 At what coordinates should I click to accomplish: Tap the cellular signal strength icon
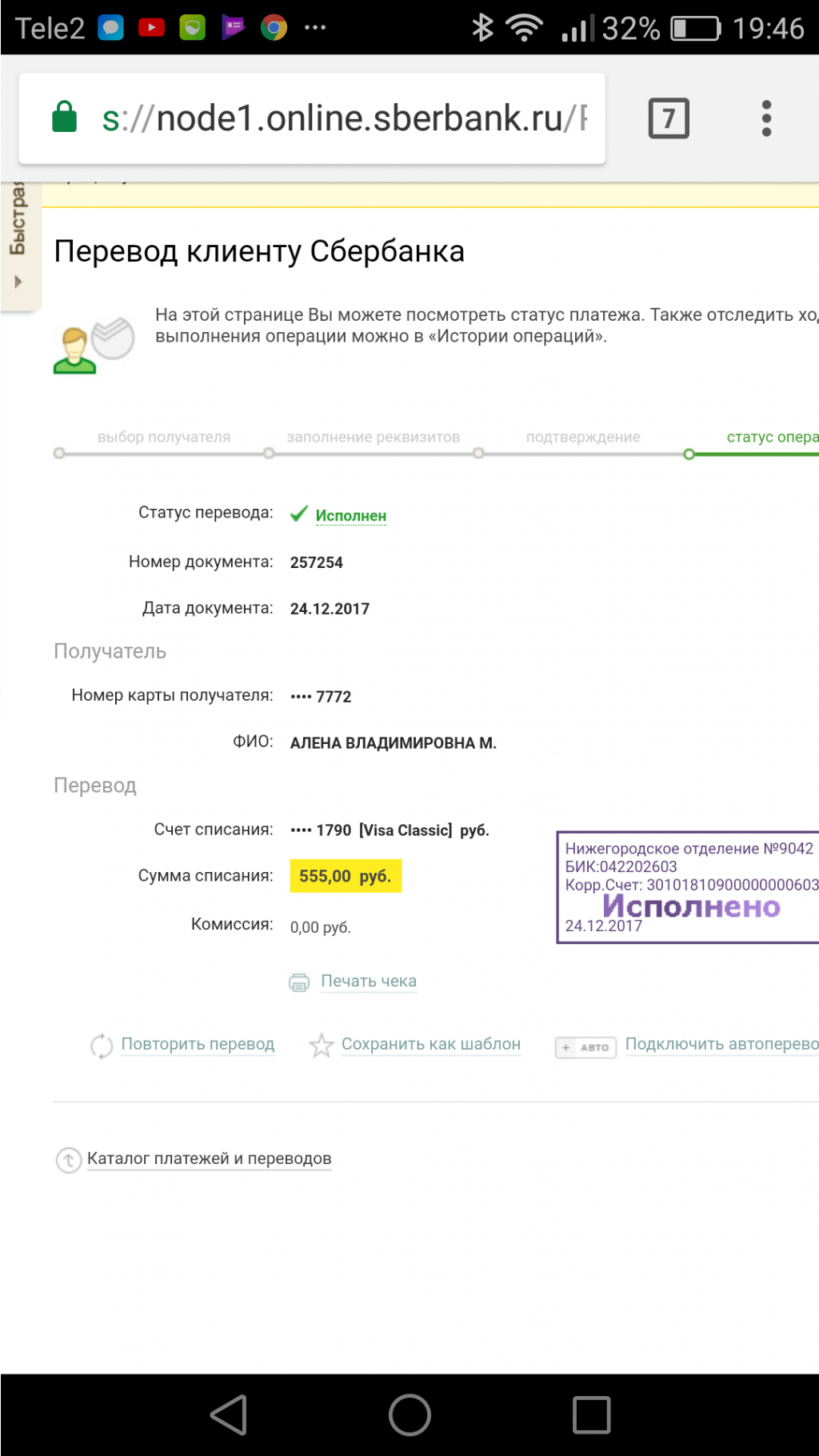pyautogui.click(x=577, y=28)
